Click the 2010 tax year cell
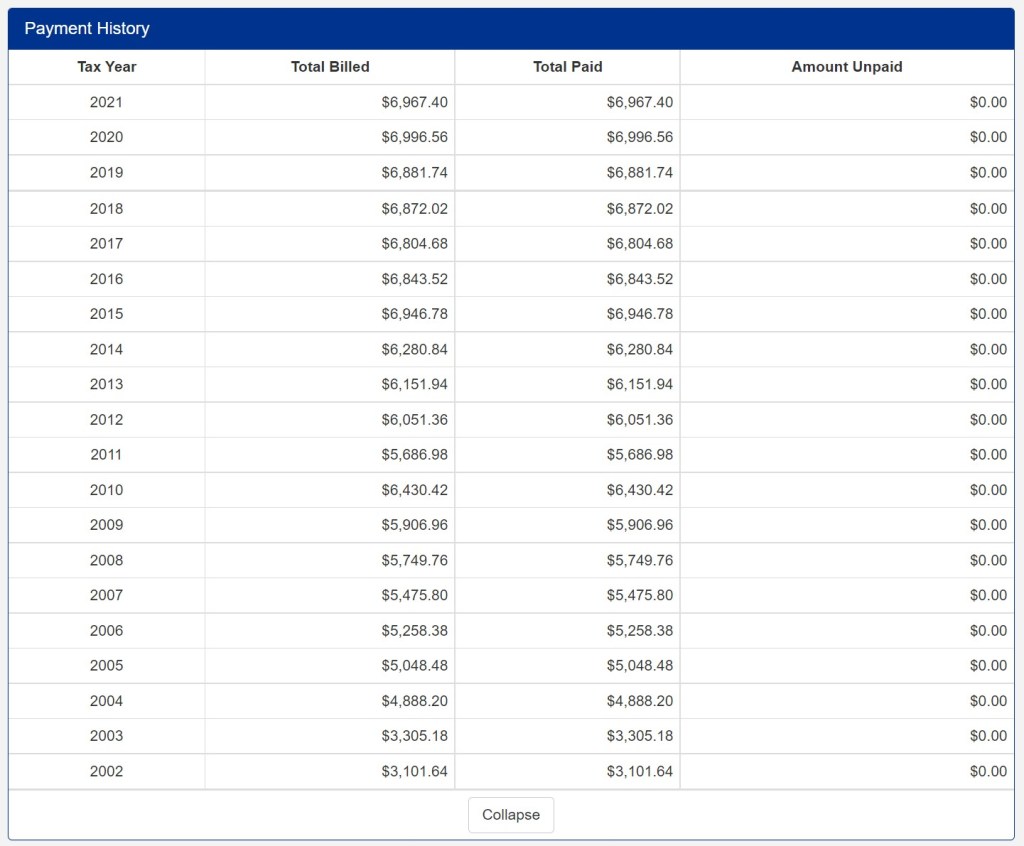This screenshot has width=1024, height=846. [107, 490]
